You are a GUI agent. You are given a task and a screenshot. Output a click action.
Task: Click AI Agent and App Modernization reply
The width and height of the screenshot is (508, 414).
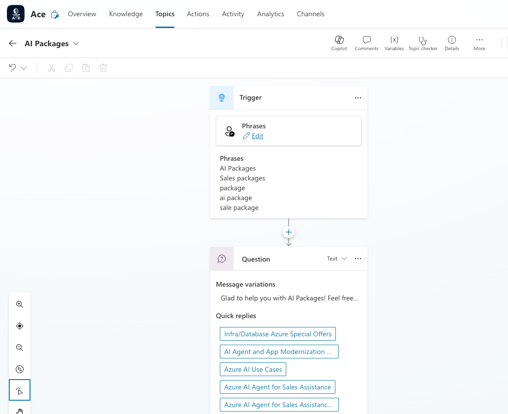pyautogui.click(x=279, y=352)
